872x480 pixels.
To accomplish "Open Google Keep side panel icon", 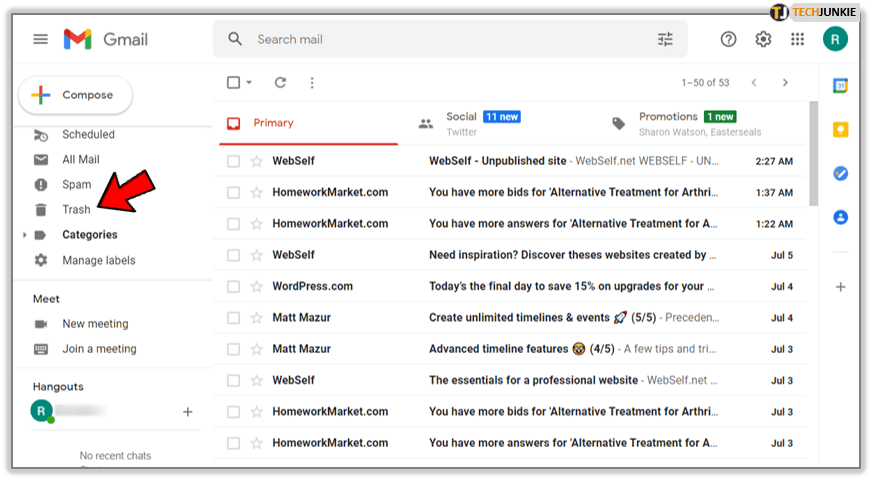I will pyautogui.click(x=841, y=130).
